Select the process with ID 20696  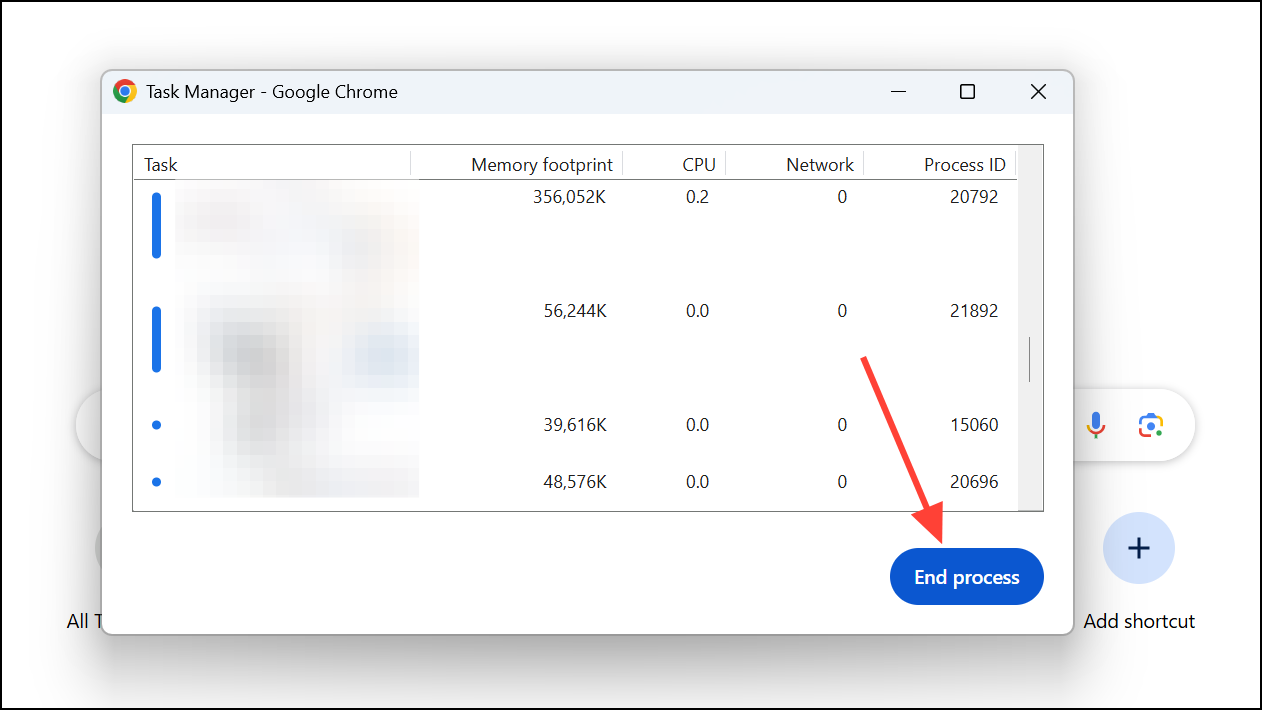pos(973,482)
